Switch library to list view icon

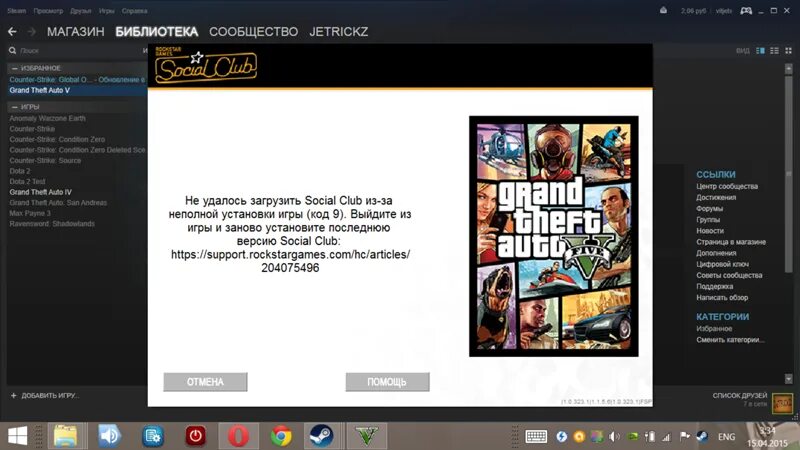774,51
